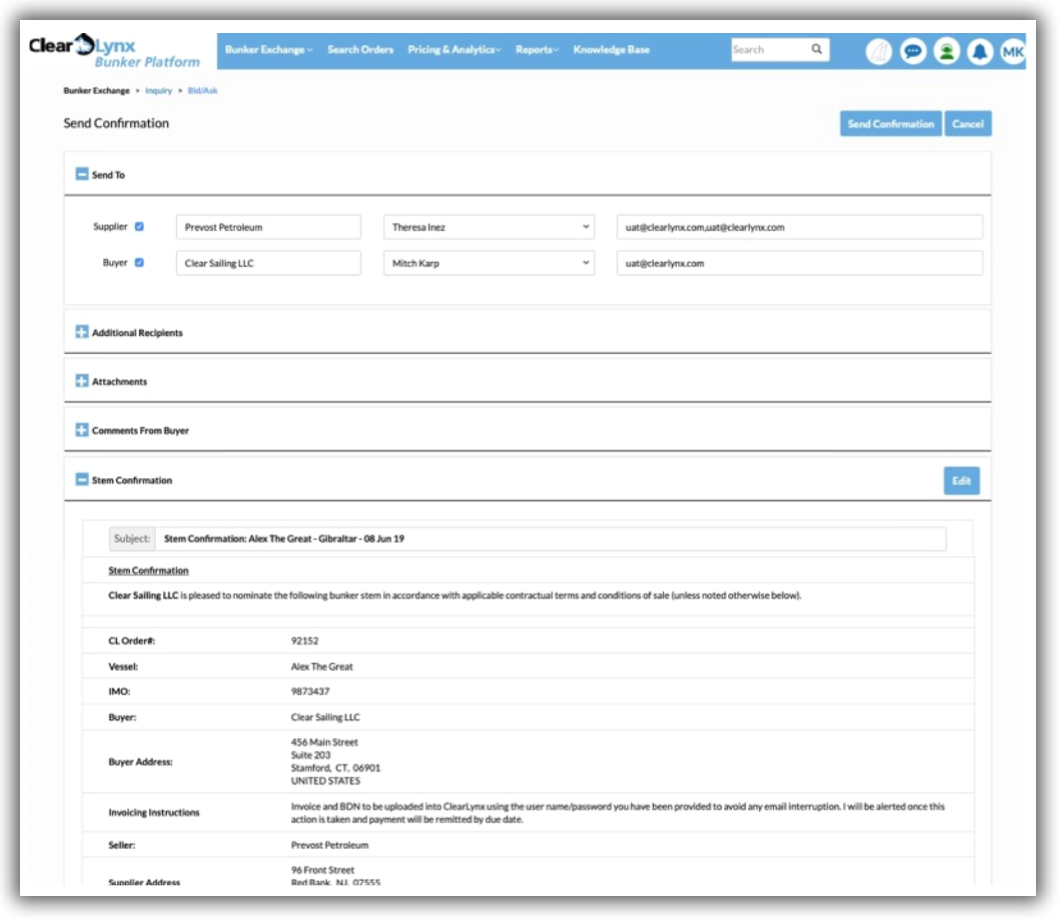Click the buyer email uat@clearlynx.com field
1064x921 pixels.
[799, 263]
